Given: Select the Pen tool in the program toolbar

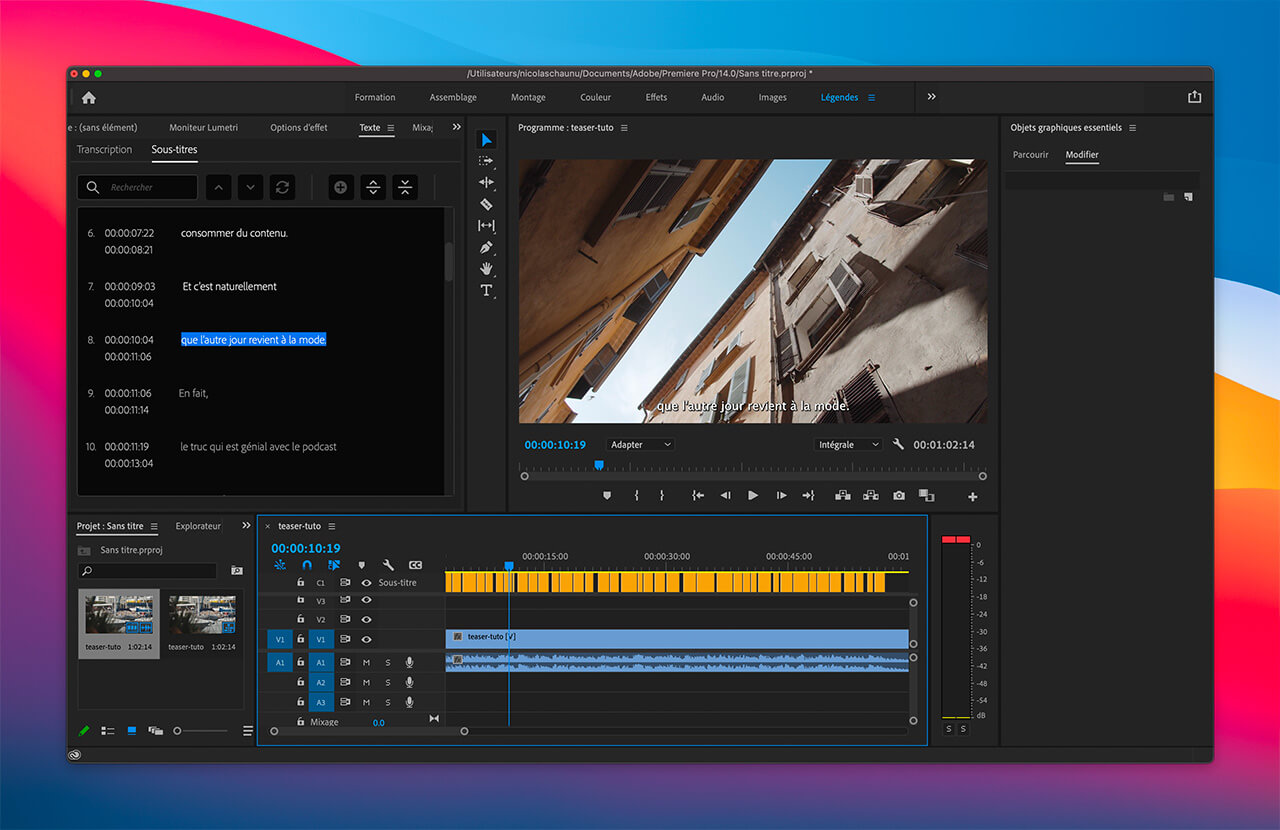Looking at the screenshot, I should pos(486,247).
